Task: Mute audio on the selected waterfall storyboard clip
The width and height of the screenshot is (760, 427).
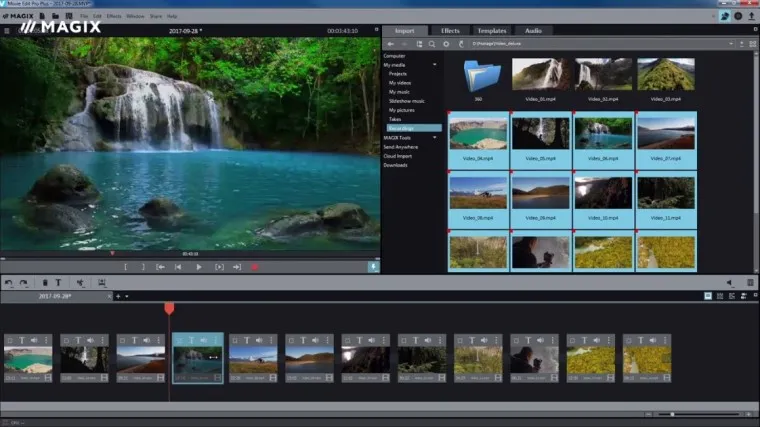Action: [x=204, y=340]
